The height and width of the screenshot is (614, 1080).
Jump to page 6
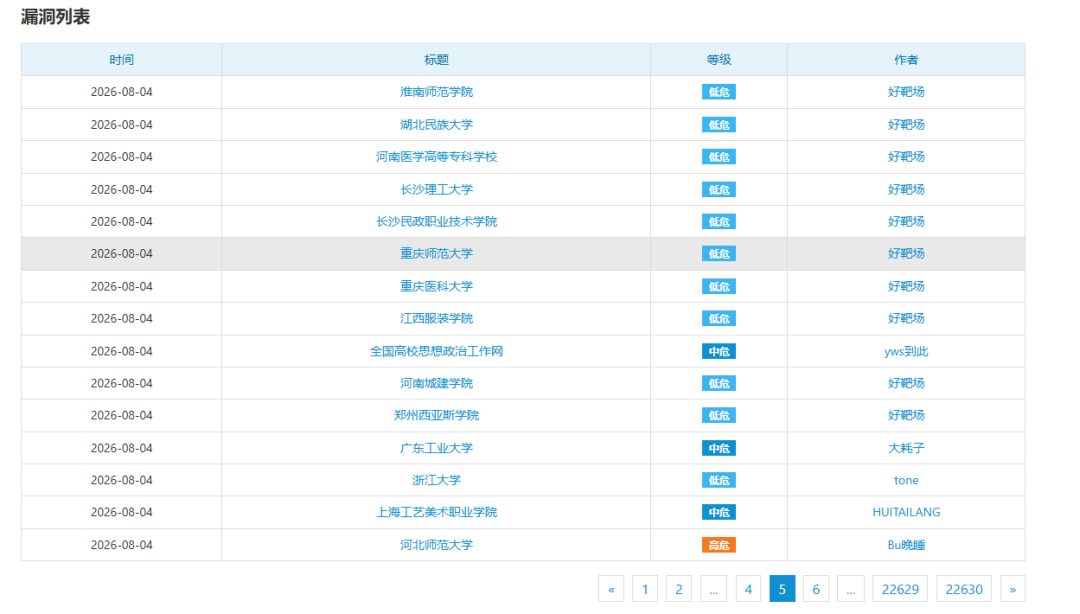tap(816, 589)
